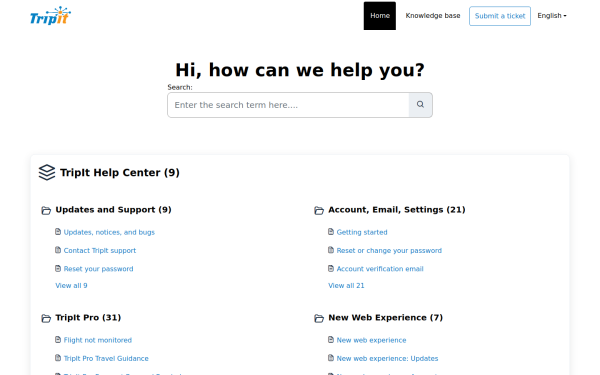This screenshot has height=375, width=600.
Task: Open the English language dropdown
Action: tap(552, 16)
